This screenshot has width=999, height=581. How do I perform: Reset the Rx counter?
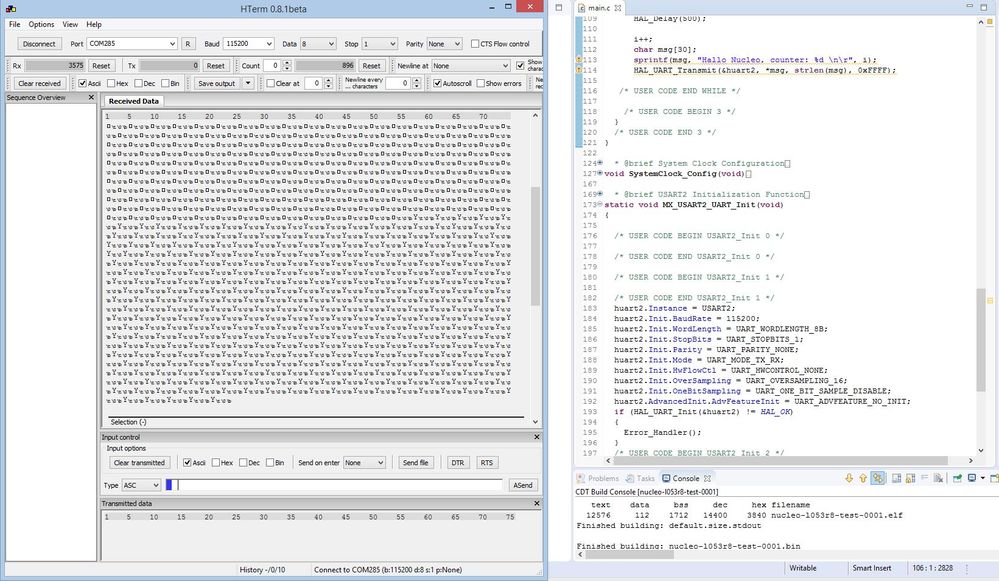point(101,66)
